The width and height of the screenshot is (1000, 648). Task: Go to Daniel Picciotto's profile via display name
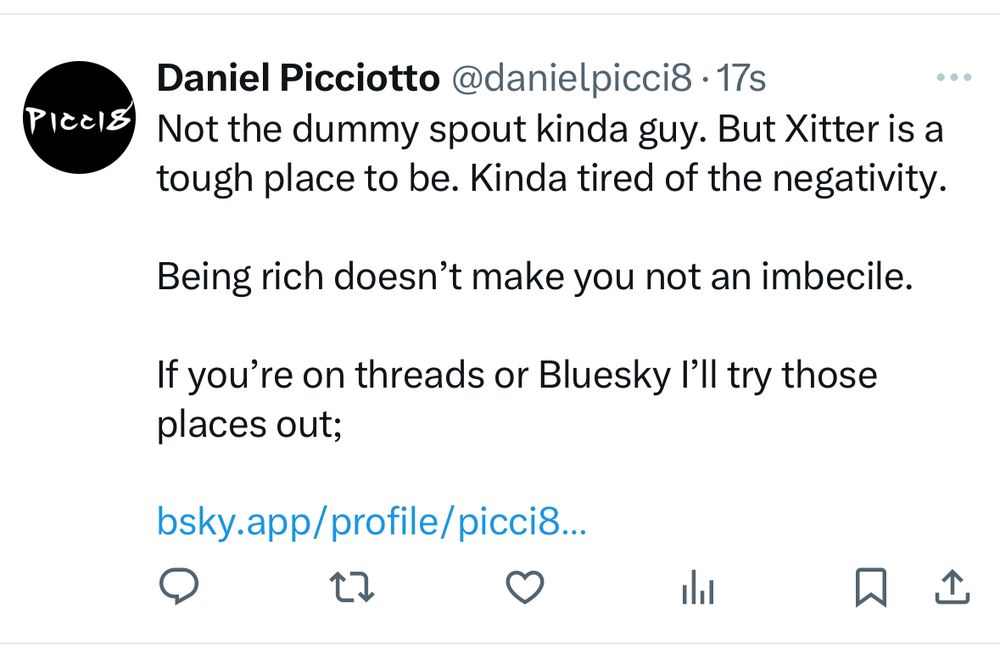coord(297,79)
